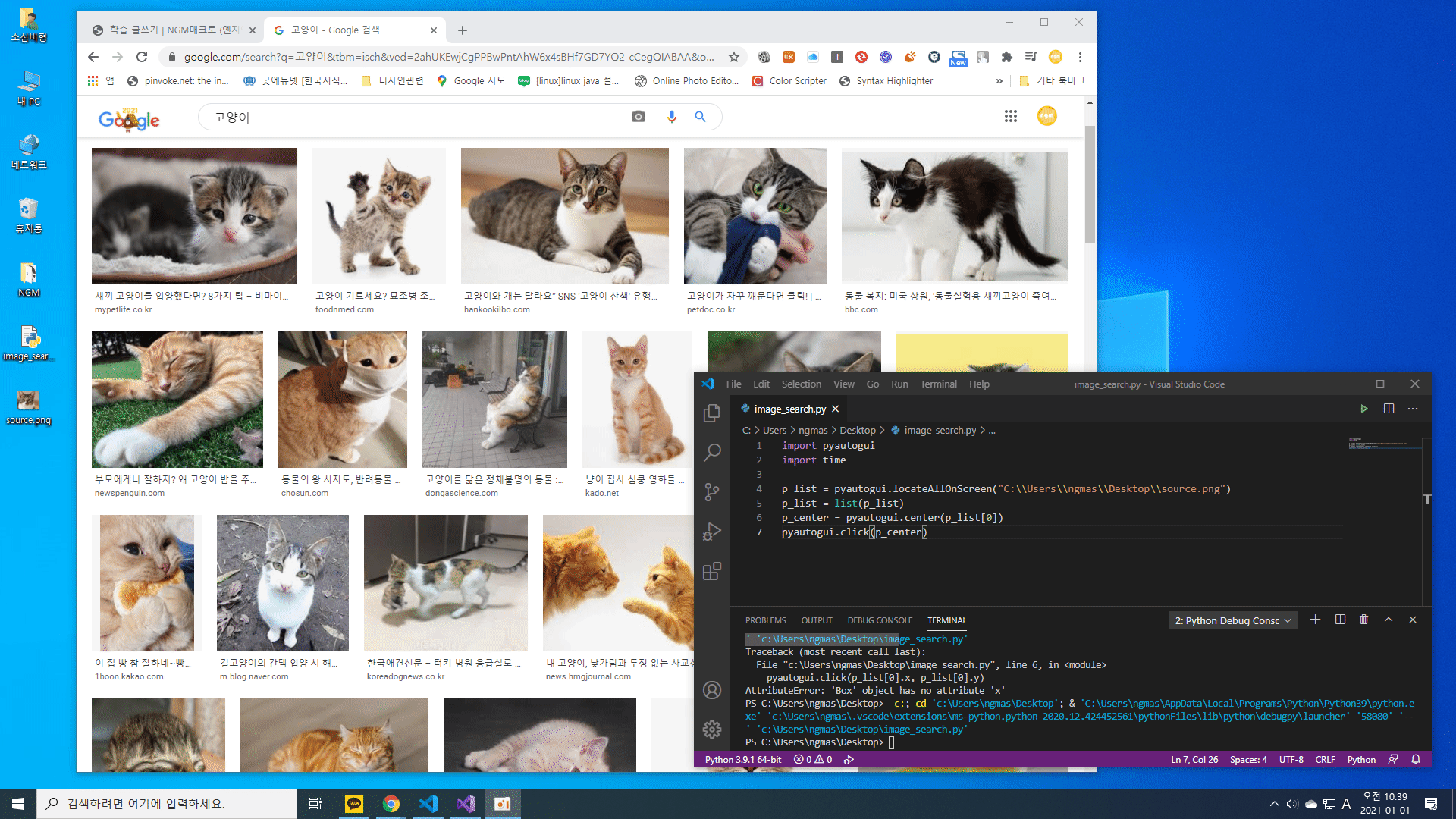1456x819 pixels.
Task: Click 'Spaces: 4' in the status bar
Action: coord(1248,759)
